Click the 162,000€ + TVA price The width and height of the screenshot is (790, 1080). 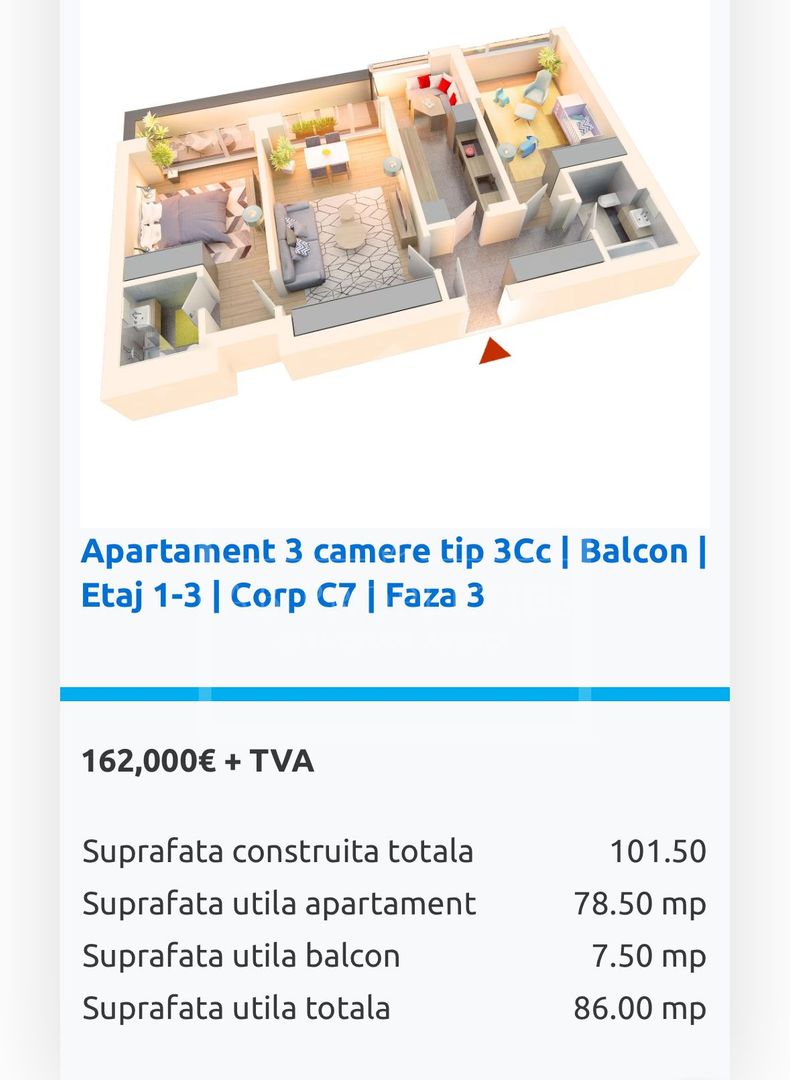coord(198,761)
